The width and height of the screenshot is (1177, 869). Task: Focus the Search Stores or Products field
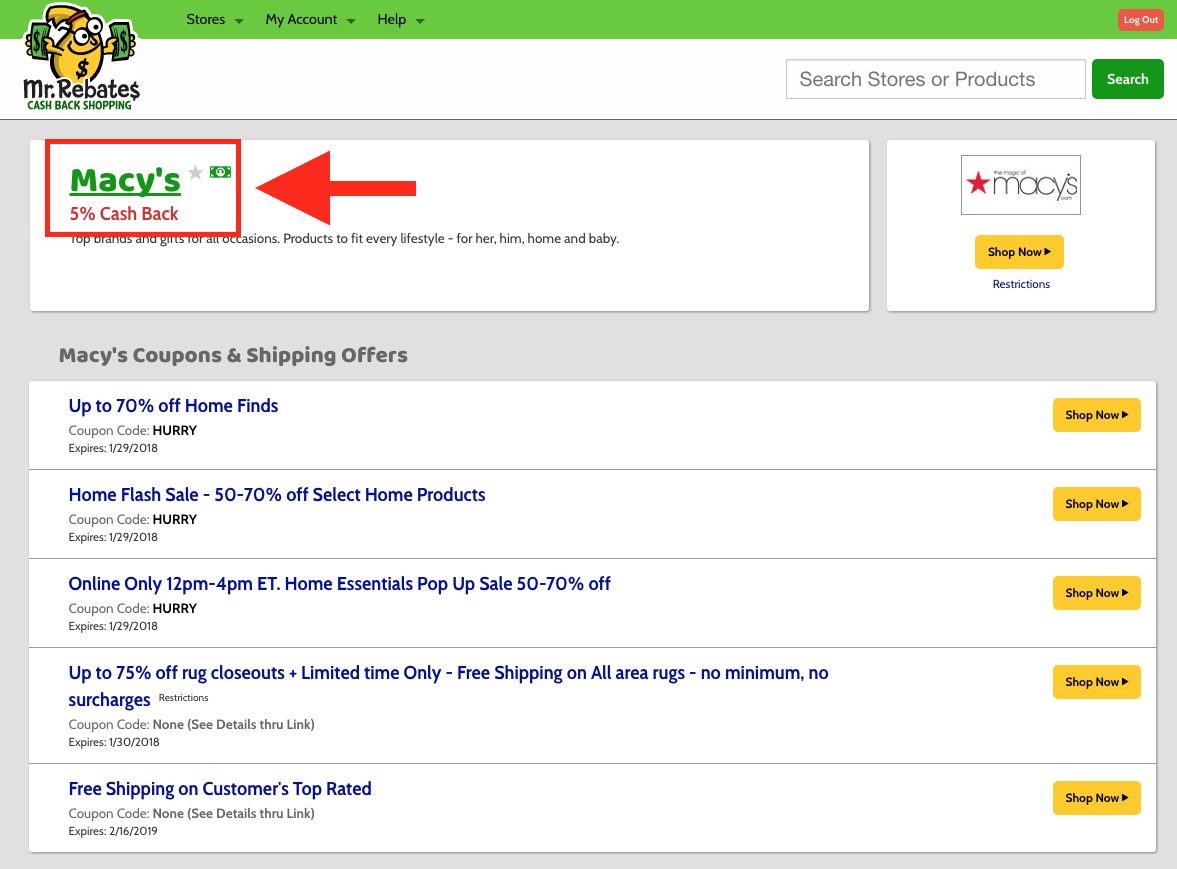(x=935, y=79)
